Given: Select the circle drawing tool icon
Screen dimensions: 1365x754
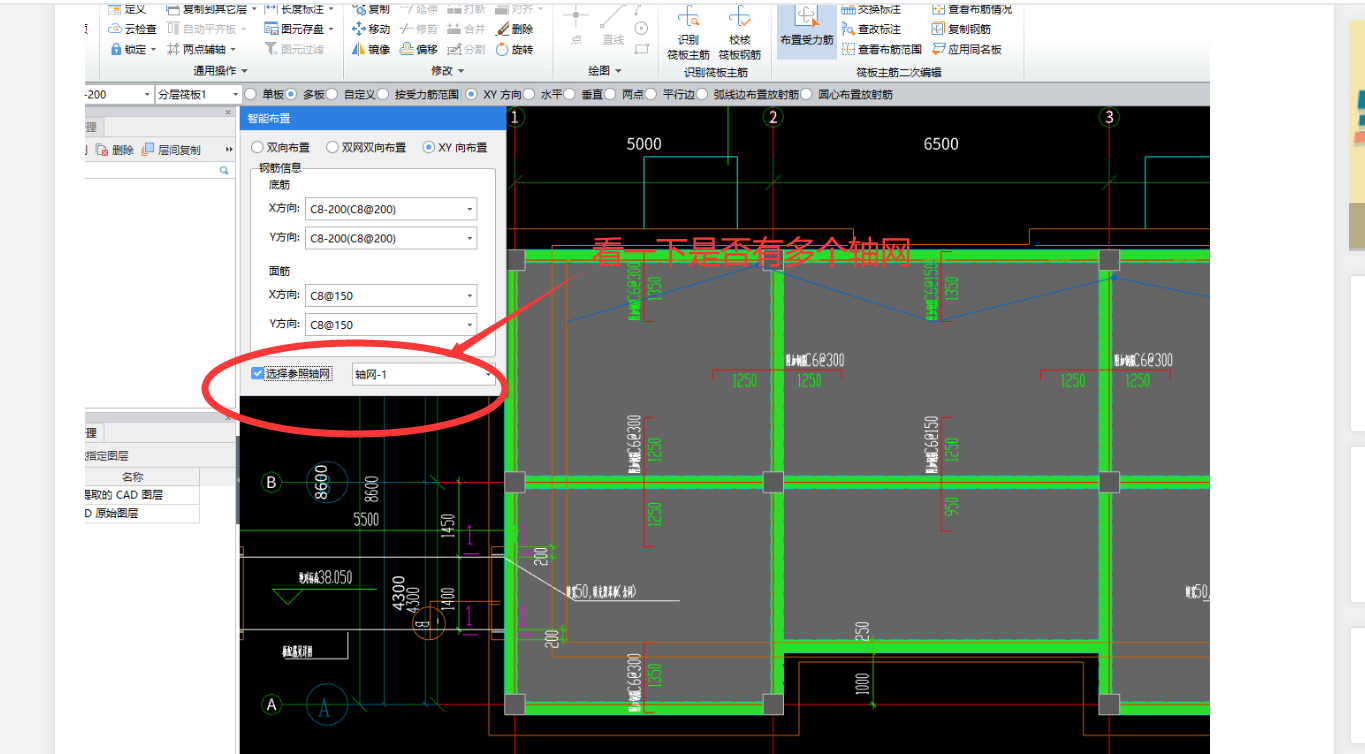Looking at the screenshot, I should 641,27.
